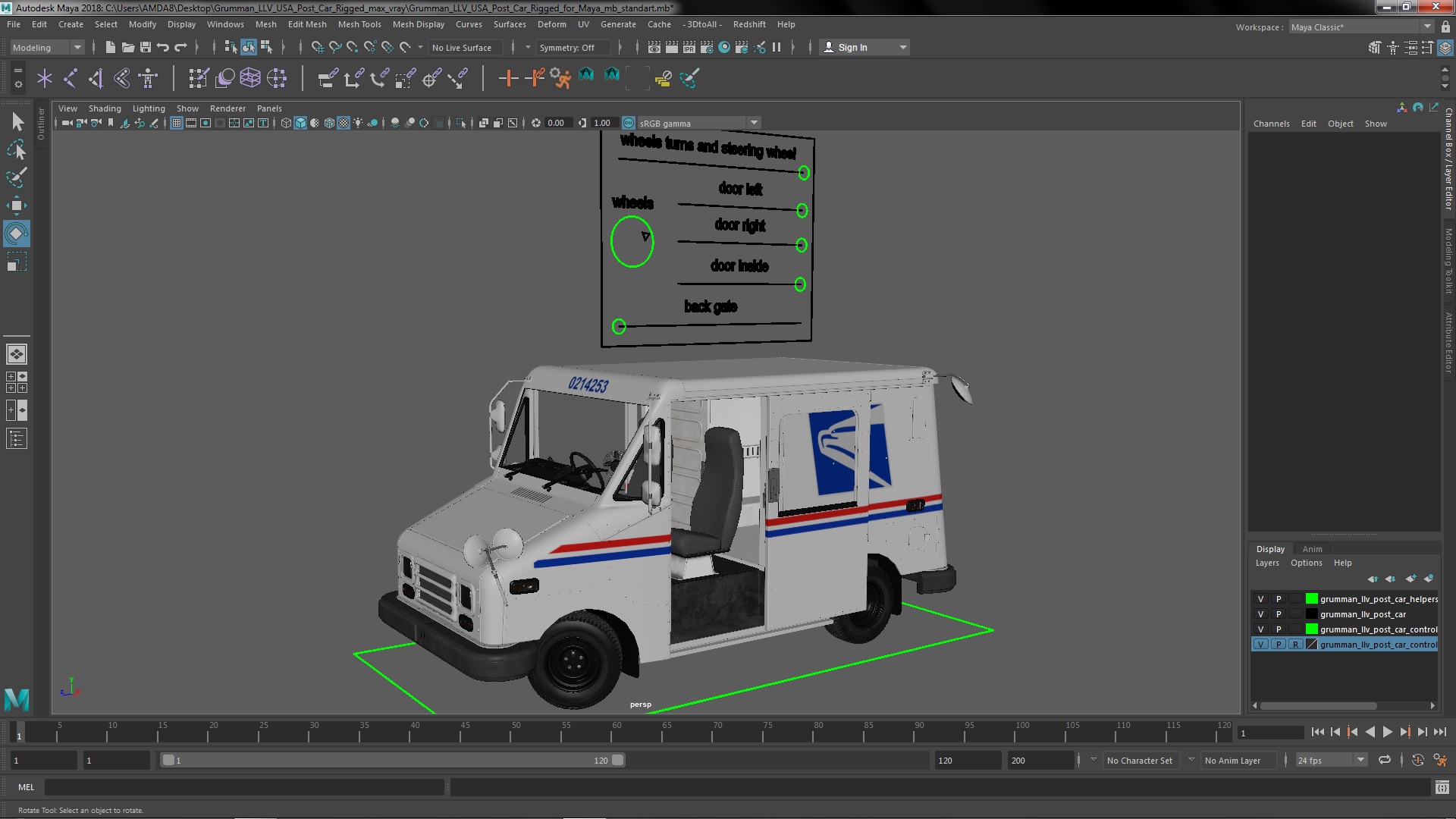Open the viewport Renderer menu

click(x=227, y=108)
